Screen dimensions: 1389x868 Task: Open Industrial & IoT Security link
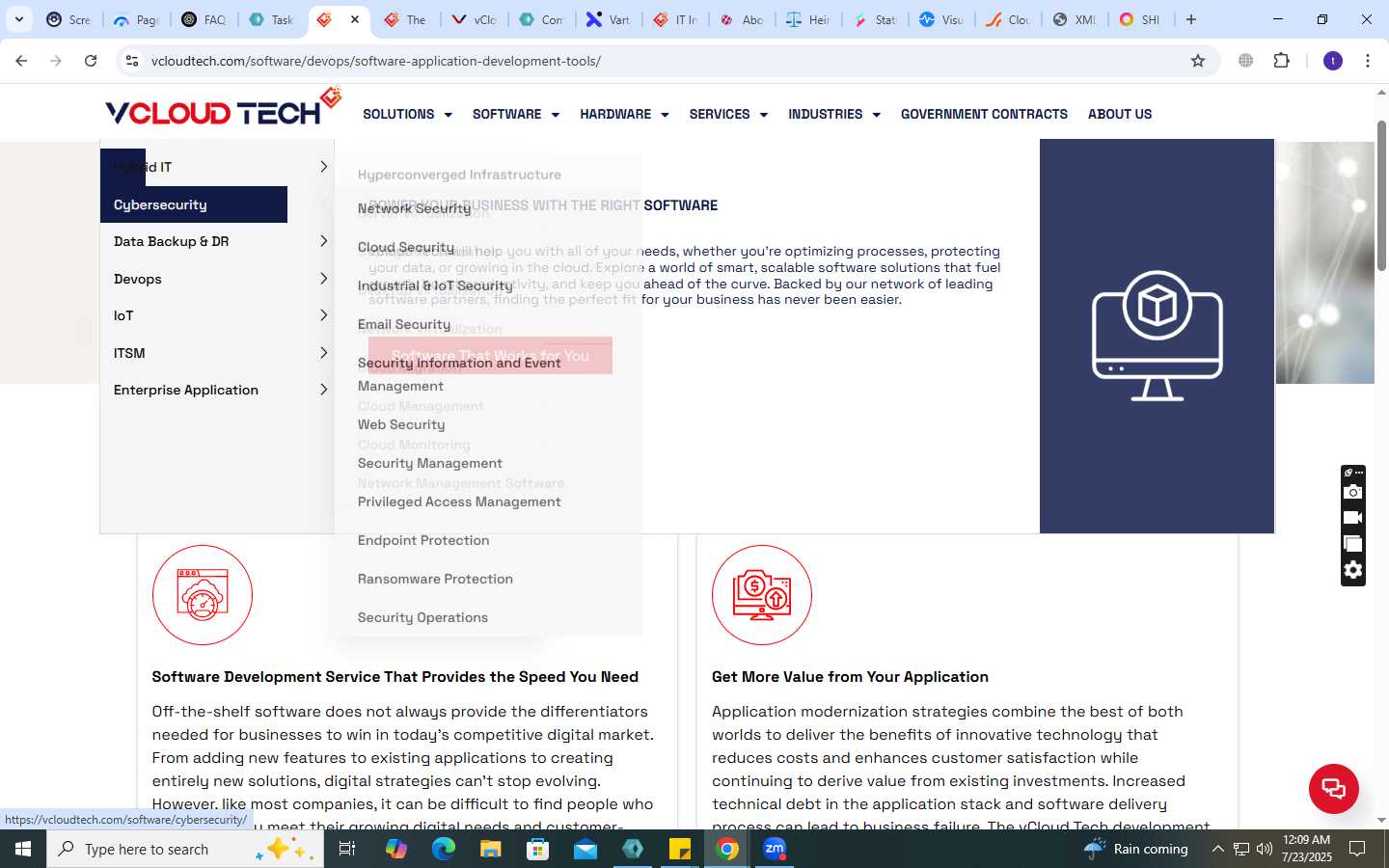coord(435,285)
